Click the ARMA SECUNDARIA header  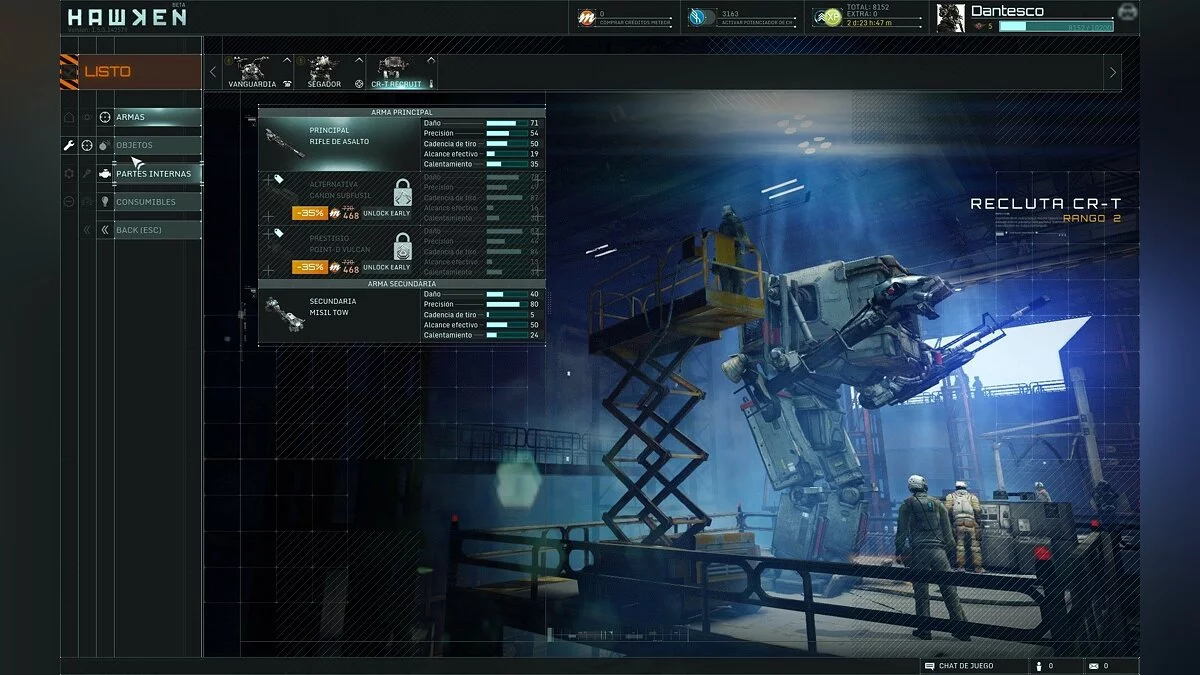pos(402,284)
